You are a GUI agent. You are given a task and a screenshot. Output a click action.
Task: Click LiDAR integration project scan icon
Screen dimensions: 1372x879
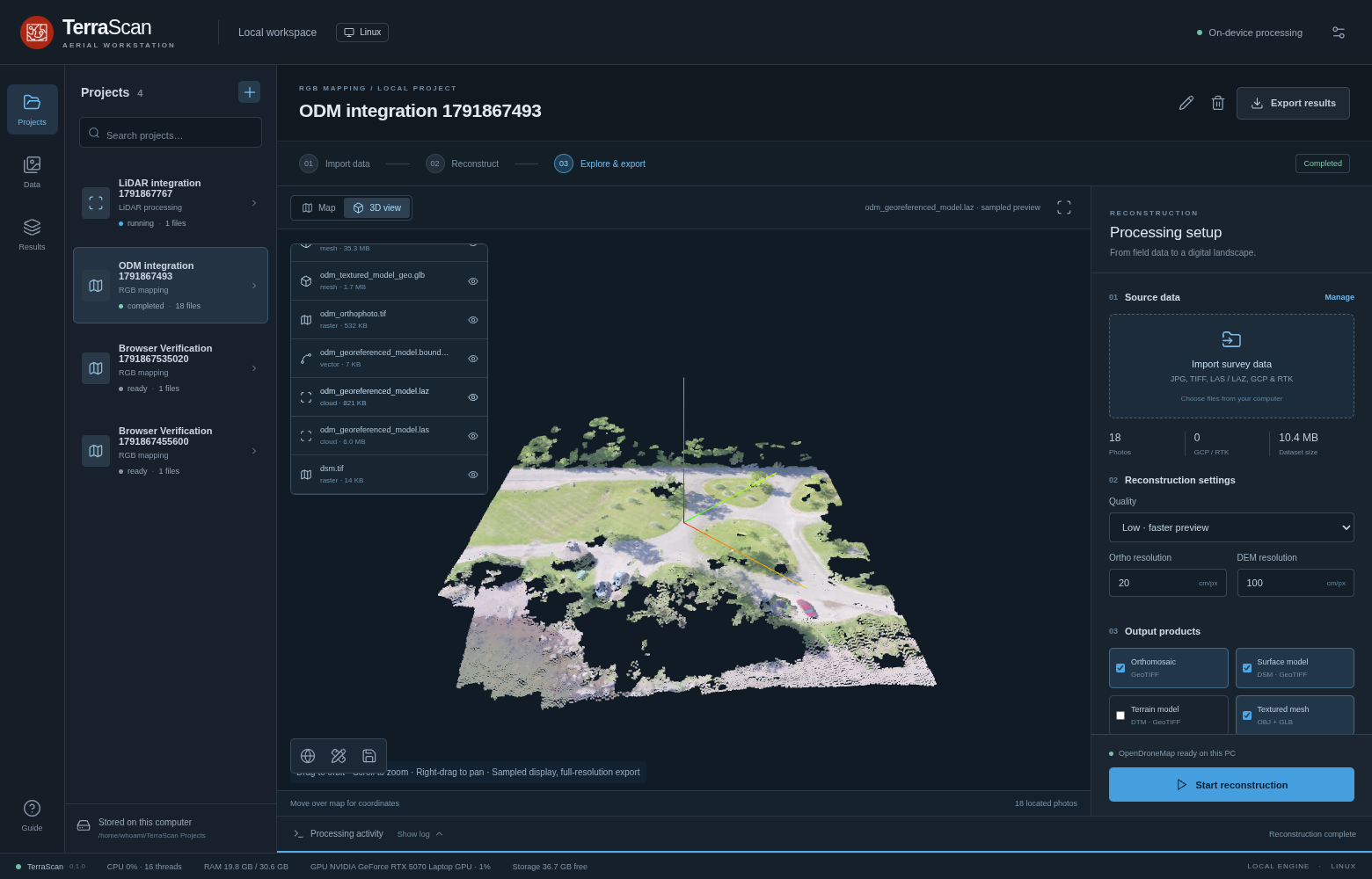point(96,203)
